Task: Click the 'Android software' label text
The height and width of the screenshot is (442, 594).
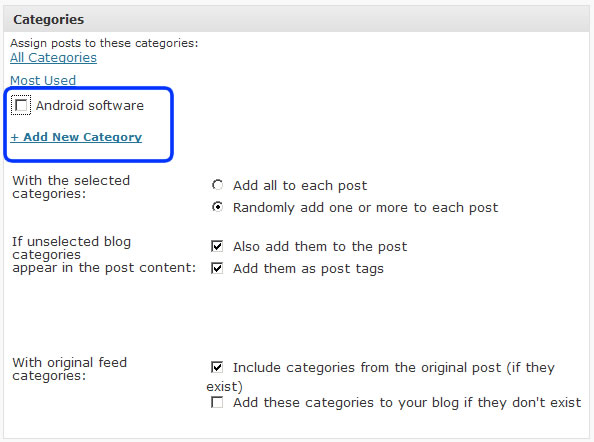Action: 90,105
